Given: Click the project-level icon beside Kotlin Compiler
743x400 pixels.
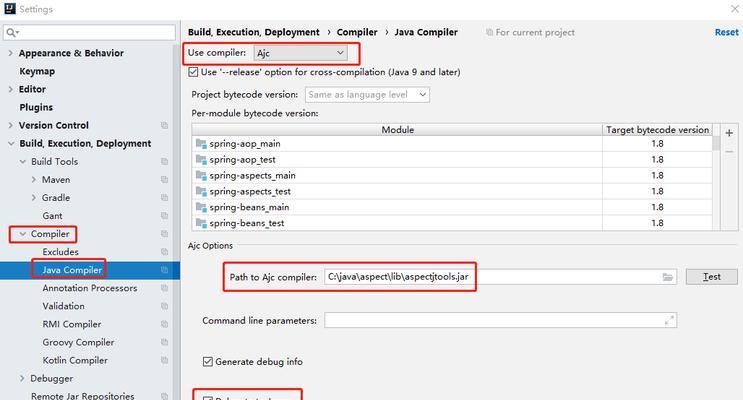Looking at the screenshot, I should (x=164, y=360).
